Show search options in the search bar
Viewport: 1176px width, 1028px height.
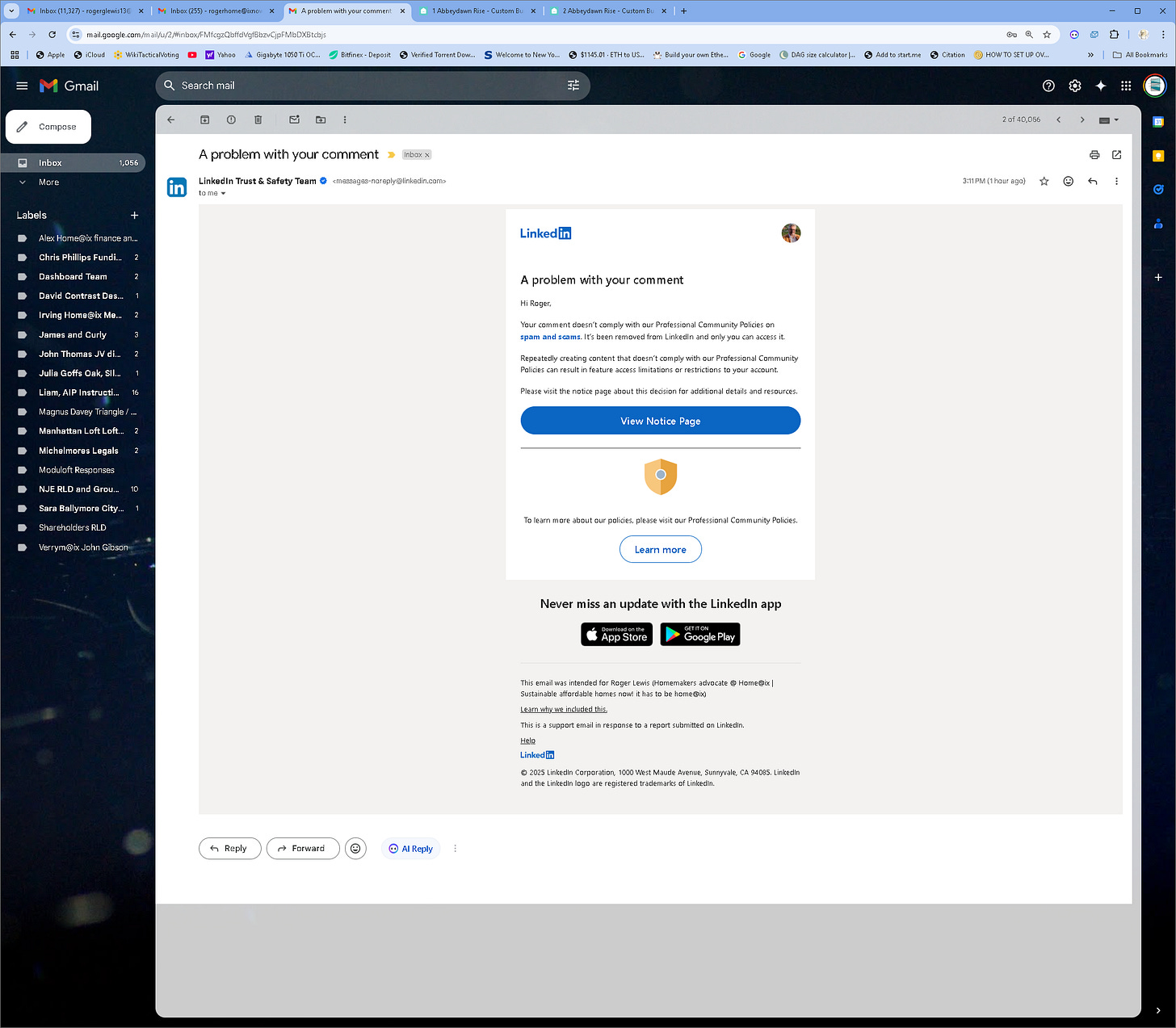click(x=573, y=86)
